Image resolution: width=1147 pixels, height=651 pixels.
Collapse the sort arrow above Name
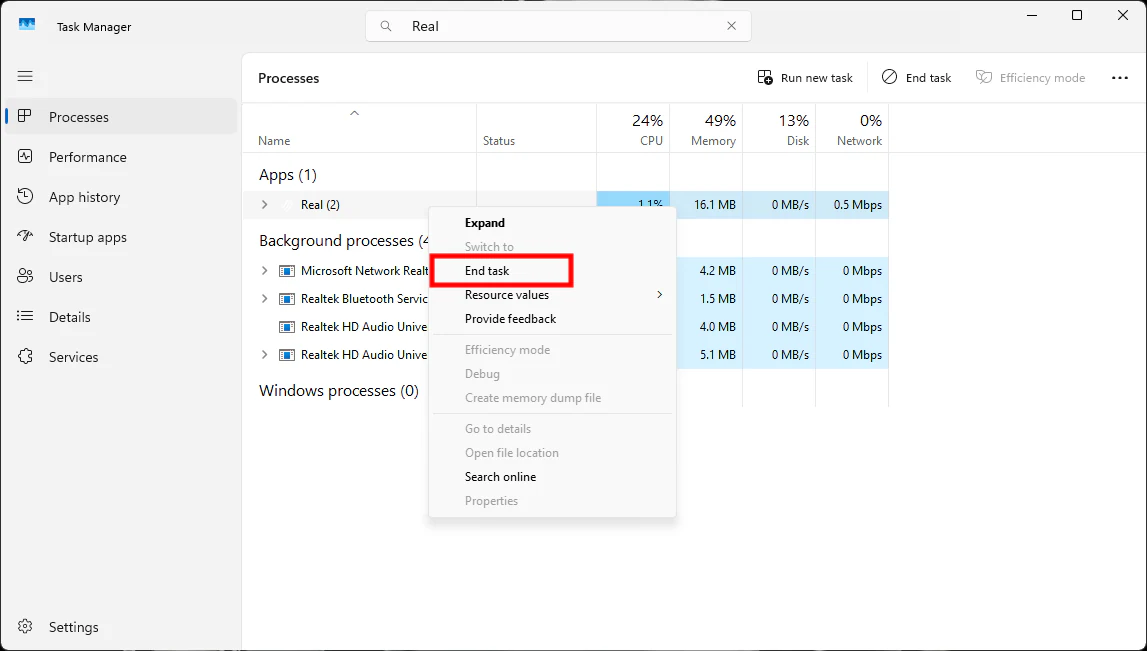click(354, 113)
